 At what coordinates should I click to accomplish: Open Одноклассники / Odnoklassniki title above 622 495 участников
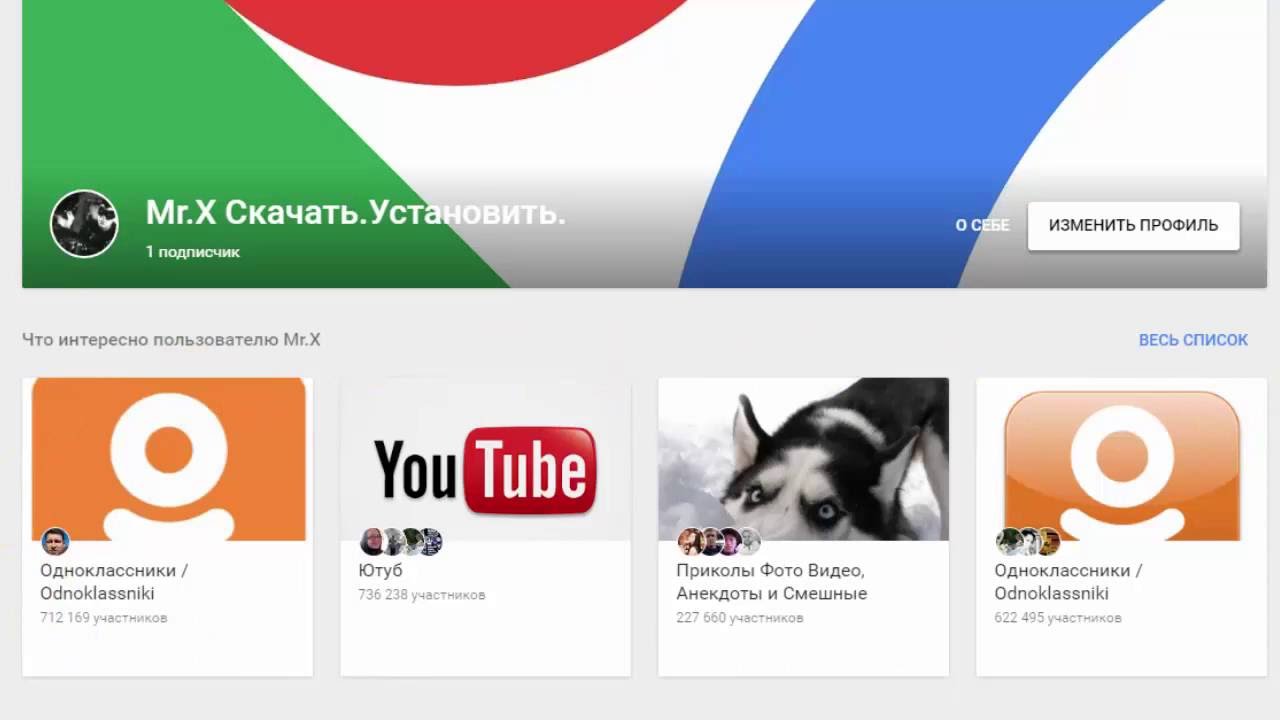pos(1068,582)
